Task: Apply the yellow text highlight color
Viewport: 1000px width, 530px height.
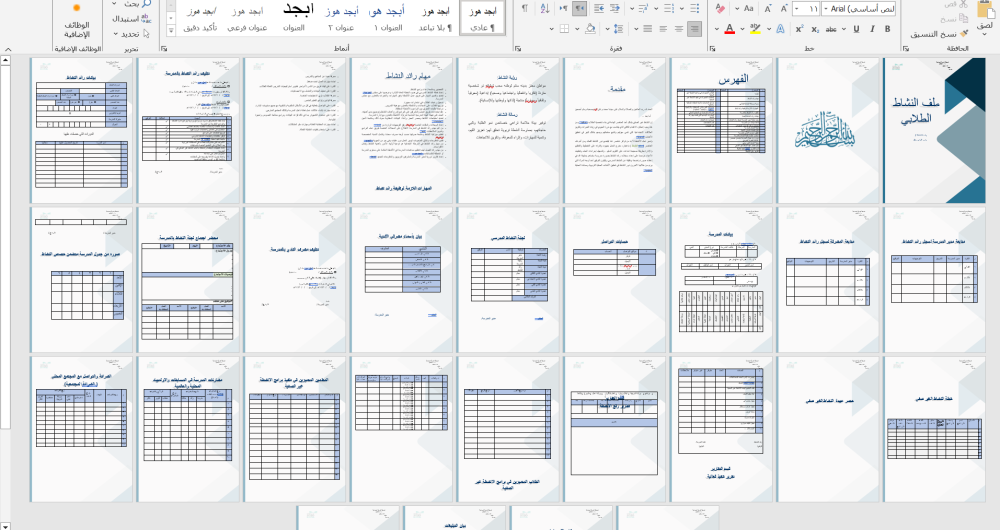Action: pos(756,29)
